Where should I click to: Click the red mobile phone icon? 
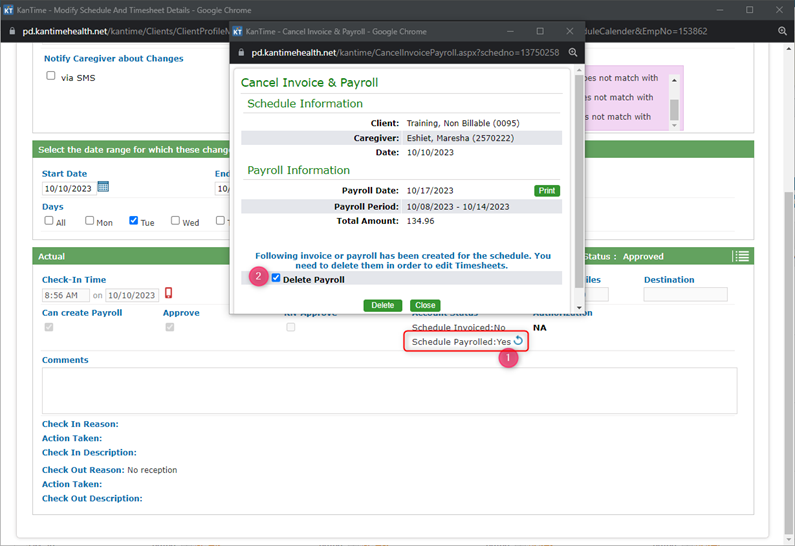(168, 294)
